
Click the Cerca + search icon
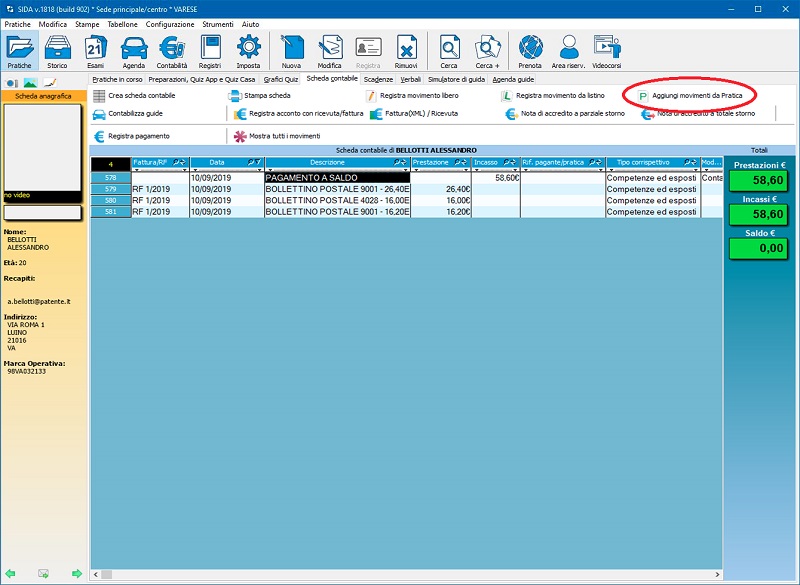pyautogui.click(x=488, y=51)
